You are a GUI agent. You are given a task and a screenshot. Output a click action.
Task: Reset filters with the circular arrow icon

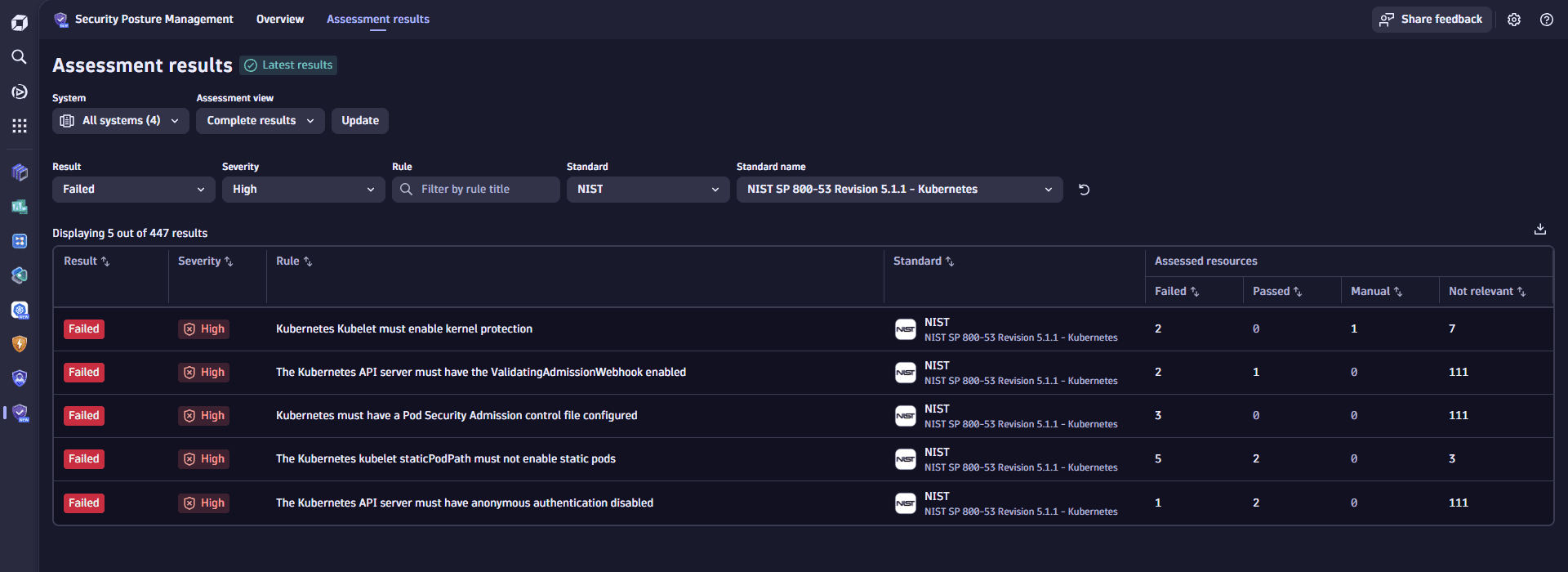[x=1084, y=190]
